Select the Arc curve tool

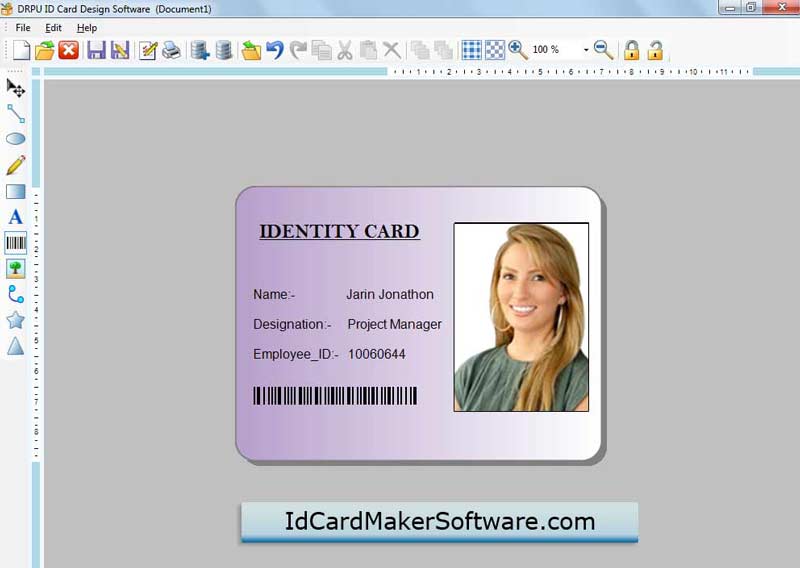(16, 294)
